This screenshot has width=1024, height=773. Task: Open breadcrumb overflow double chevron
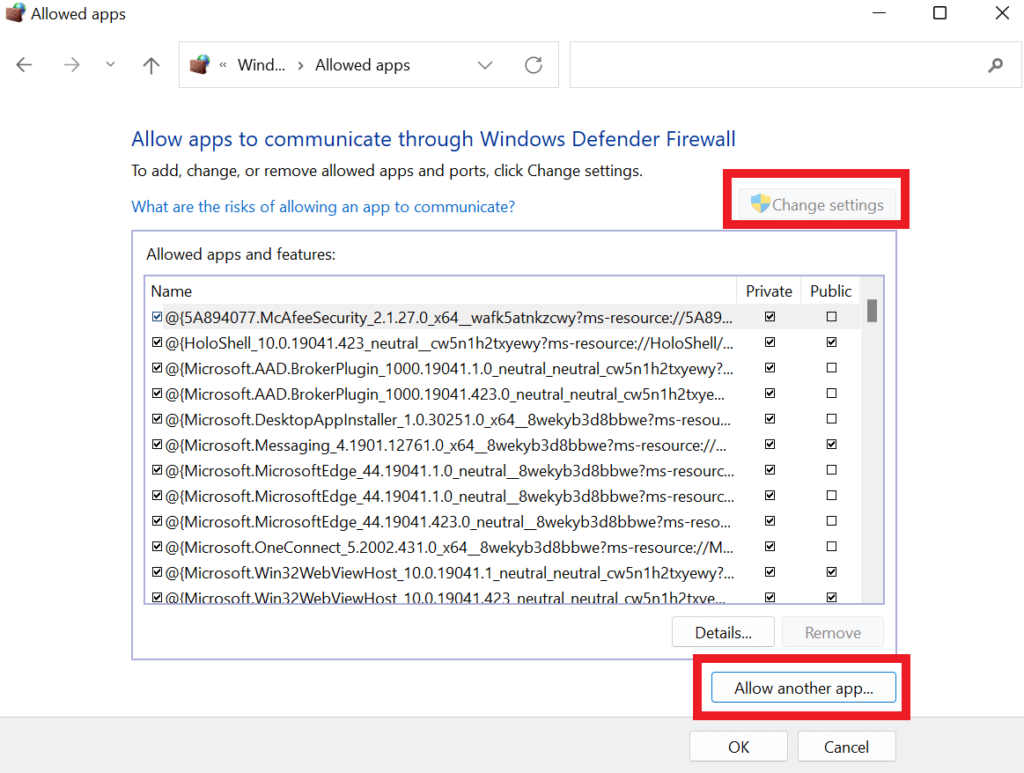point(223,65)
